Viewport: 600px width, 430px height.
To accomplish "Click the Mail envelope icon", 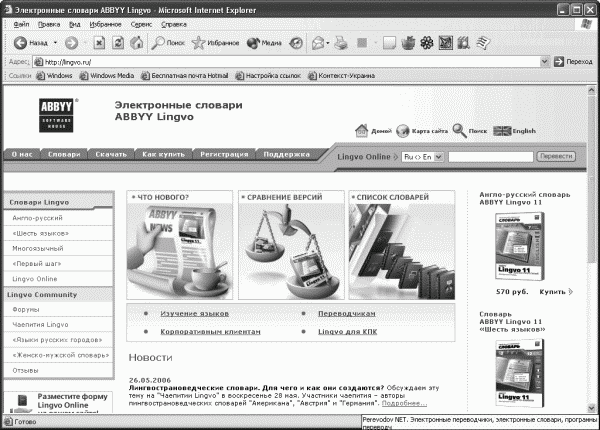I will pyautogui.click(x=318, y=43).
